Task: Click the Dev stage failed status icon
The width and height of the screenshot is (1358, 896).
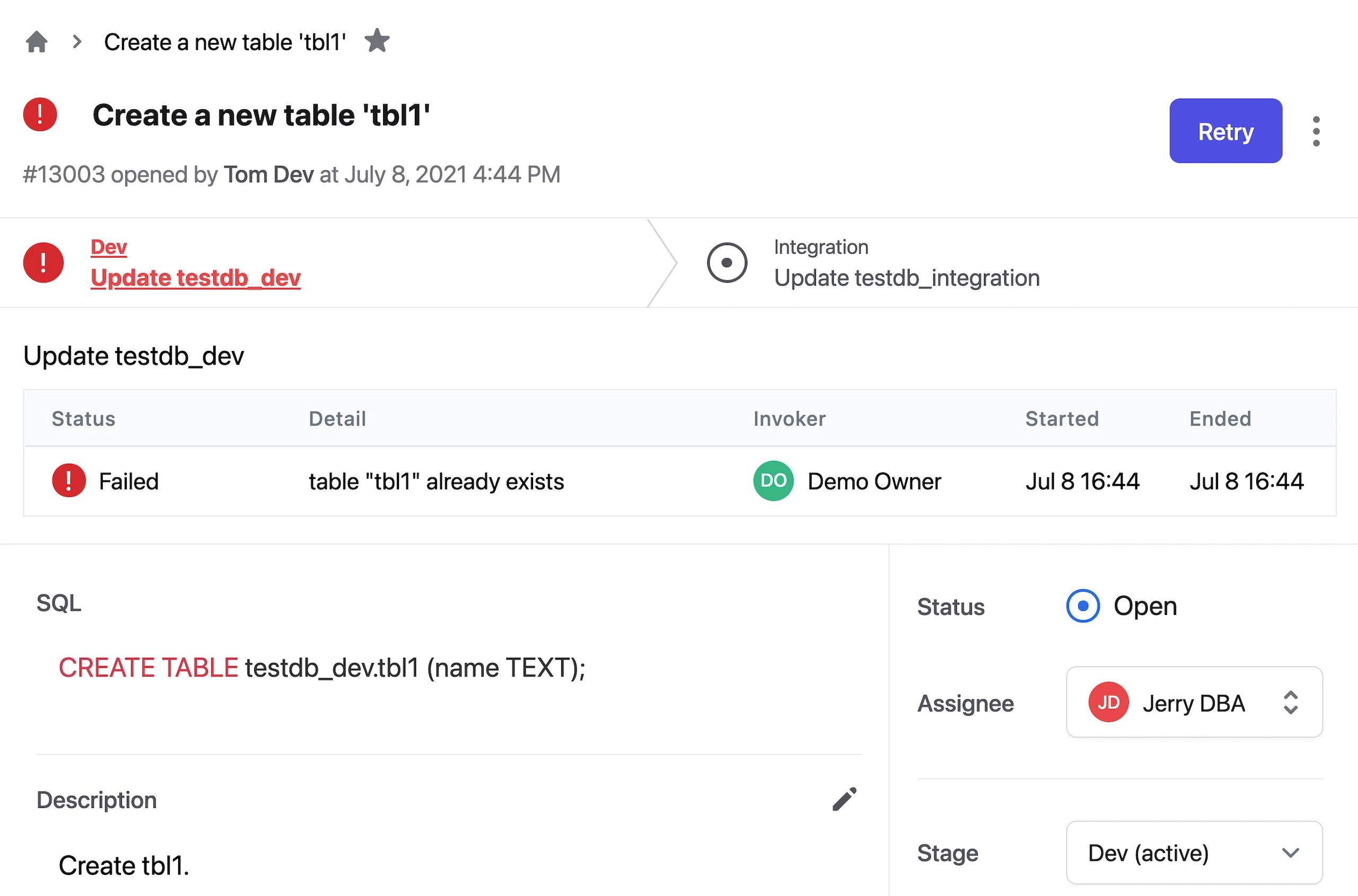Action: 43,263
